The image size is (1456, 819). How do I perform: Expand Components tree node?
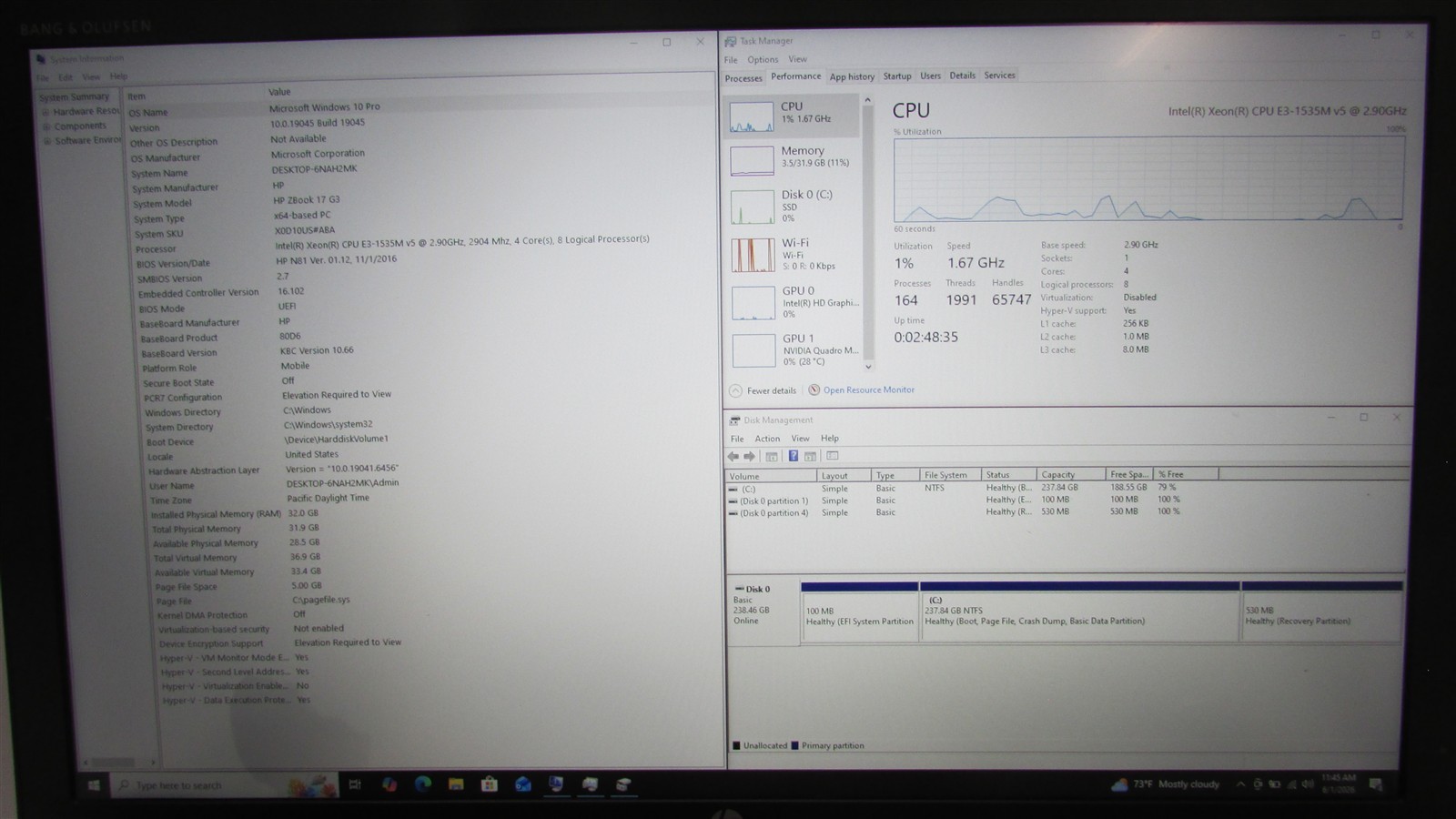coord(46,126)
